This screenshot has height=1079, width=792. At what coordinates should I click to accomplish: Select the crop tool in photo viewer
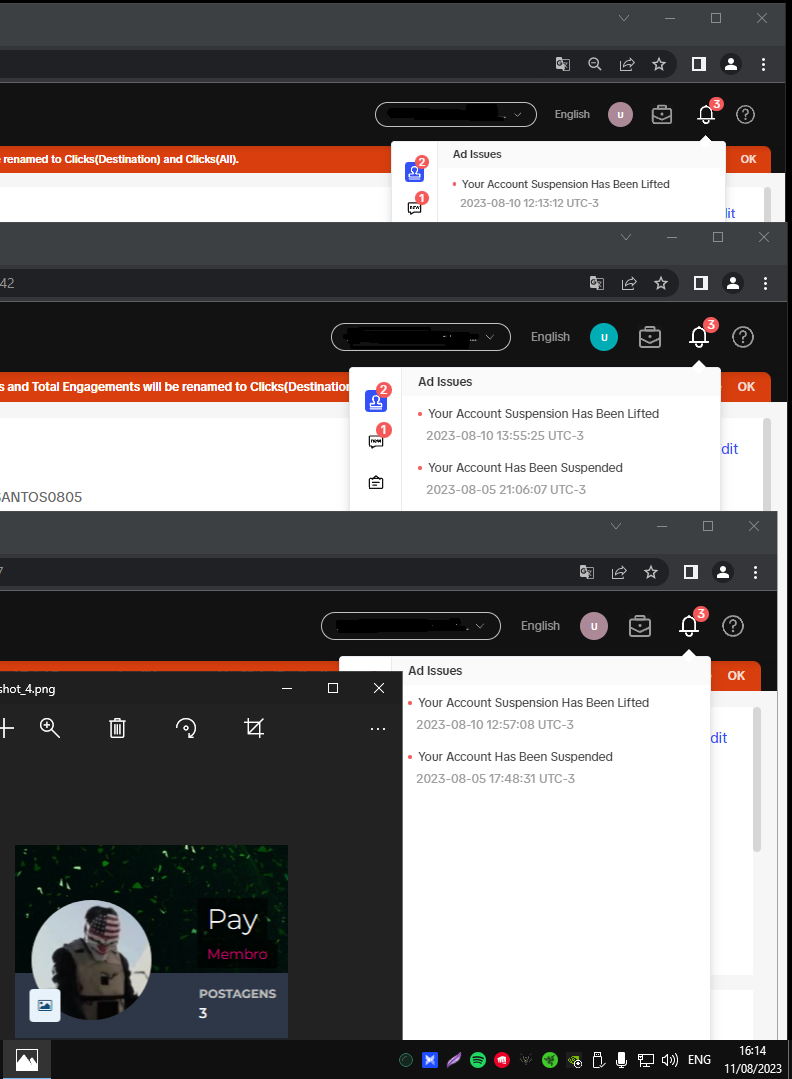click(254, 728)
